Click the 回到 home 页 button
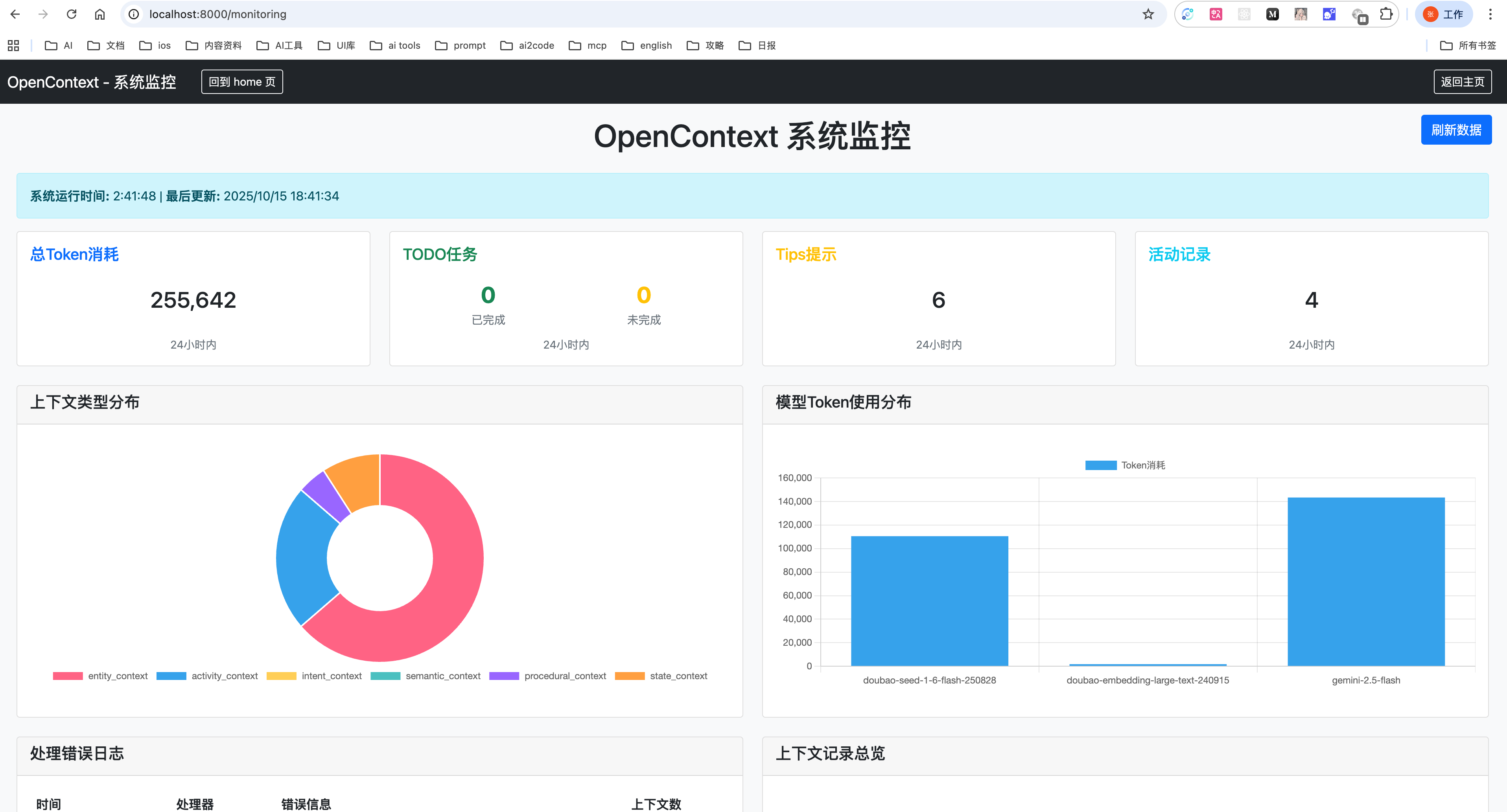 click(x=241, y=82)
